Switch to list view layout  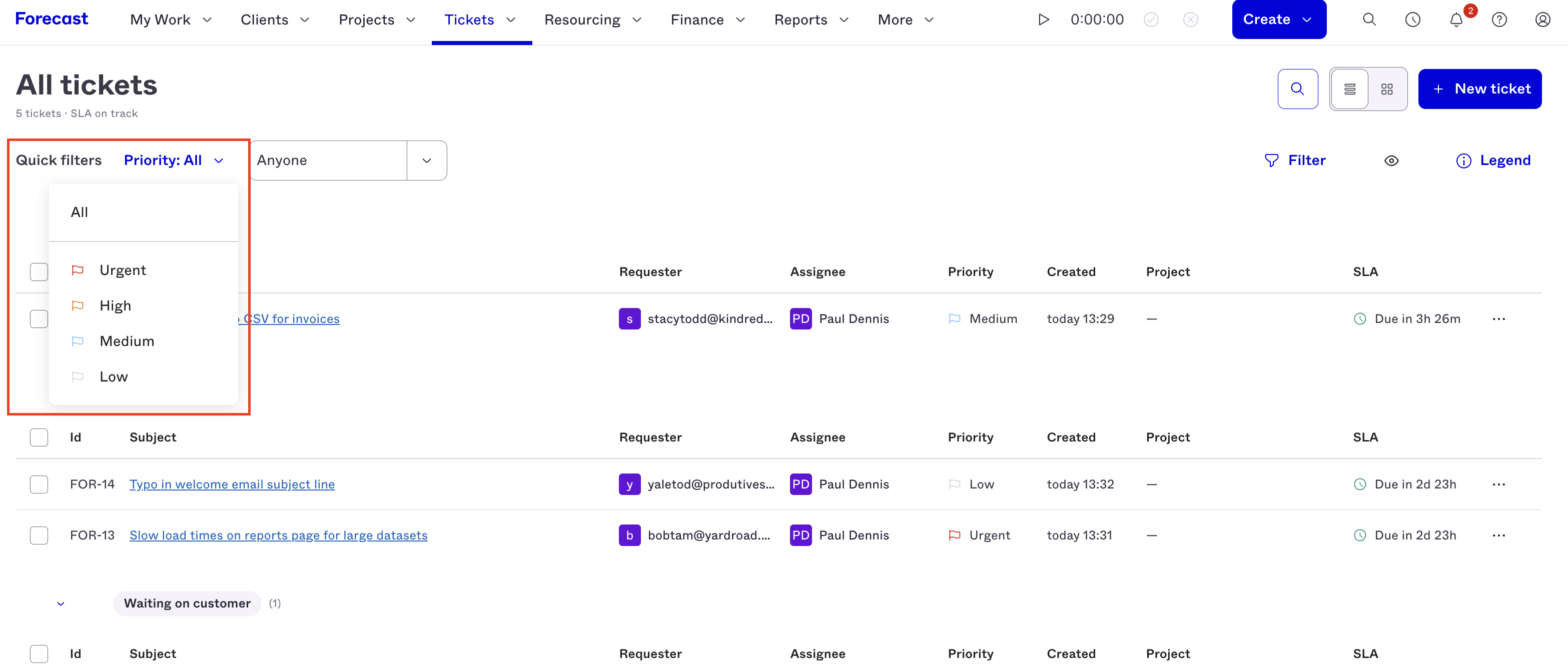pyautogui.click(x=1349, y=89)
